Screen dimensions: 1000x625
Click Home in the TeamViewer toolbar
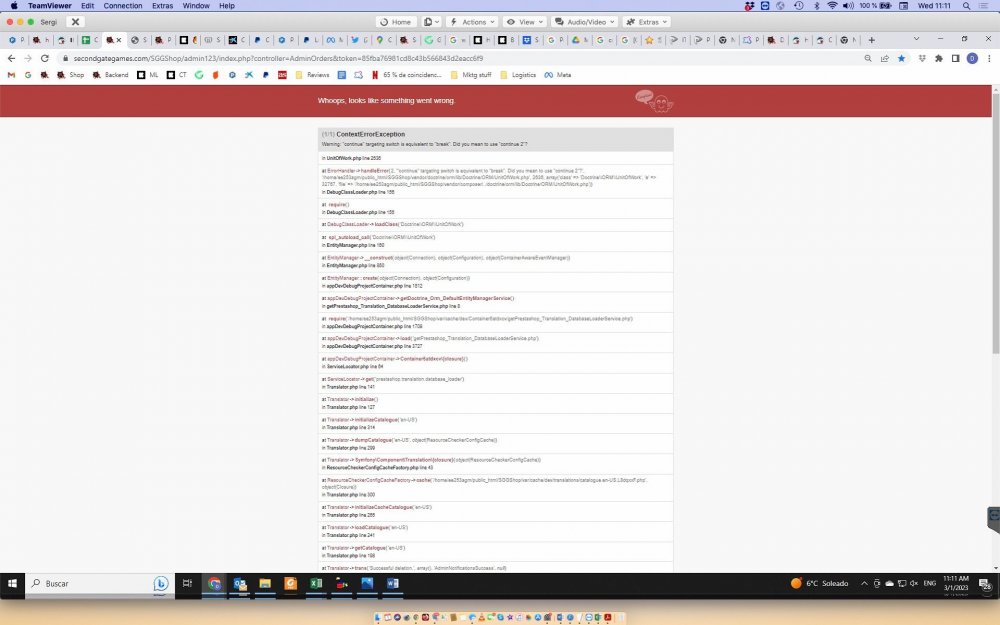coord(398,21)
